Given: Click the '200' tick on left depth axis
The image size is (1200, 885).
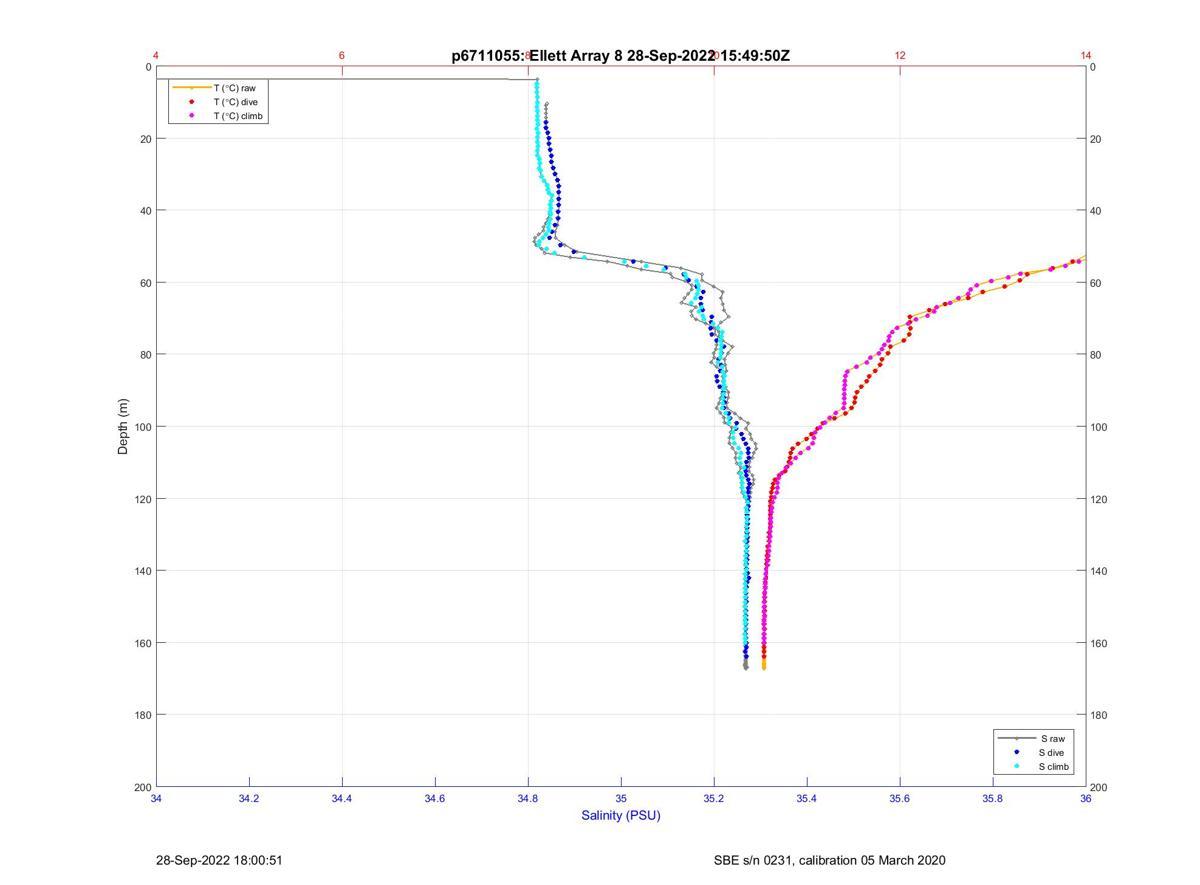Looking at the screenshot, I should pyautogui.click(x=142, y=787).
